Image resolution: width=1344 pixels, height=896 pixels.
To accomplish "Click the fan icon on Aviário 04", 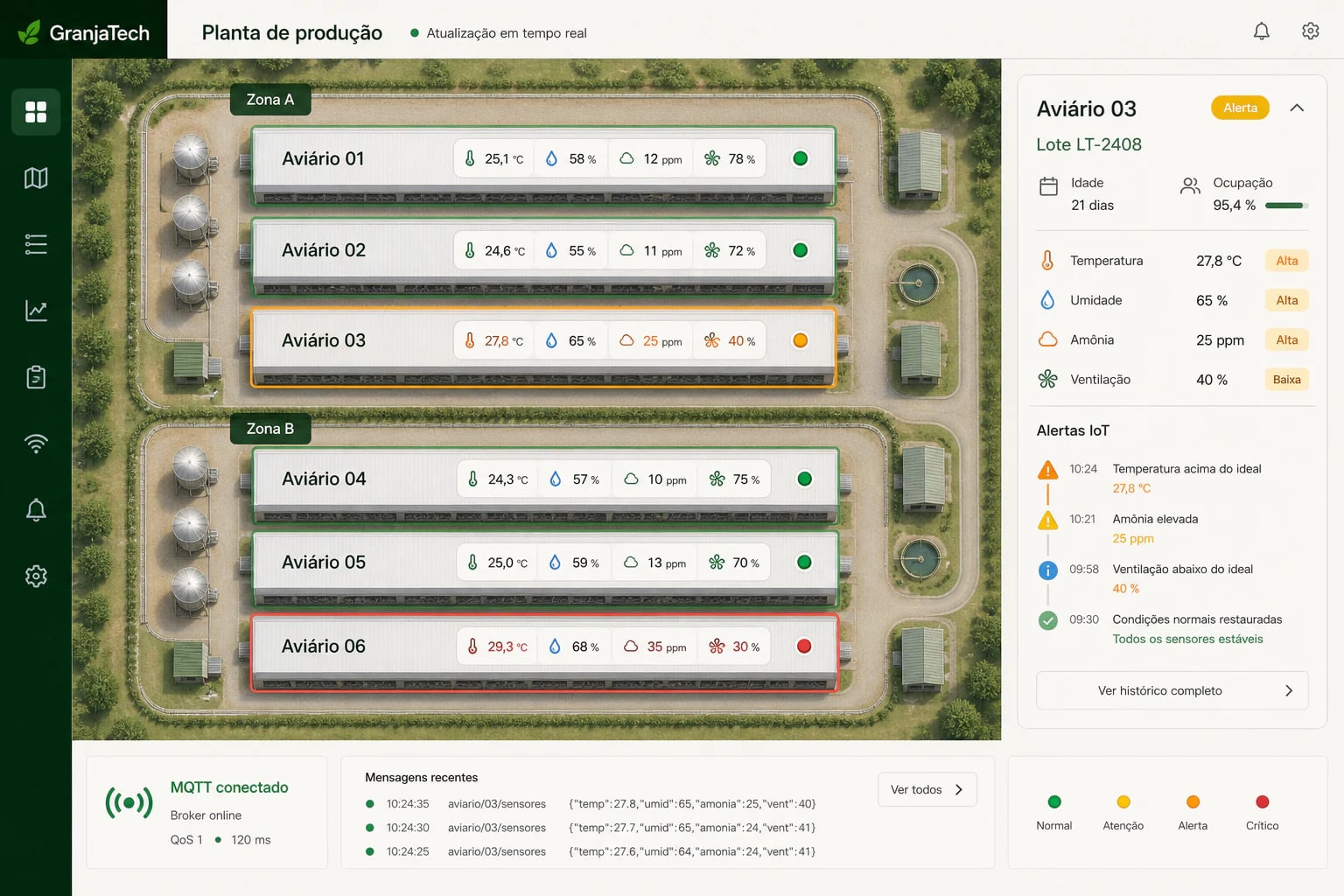I will click(717, 479).
